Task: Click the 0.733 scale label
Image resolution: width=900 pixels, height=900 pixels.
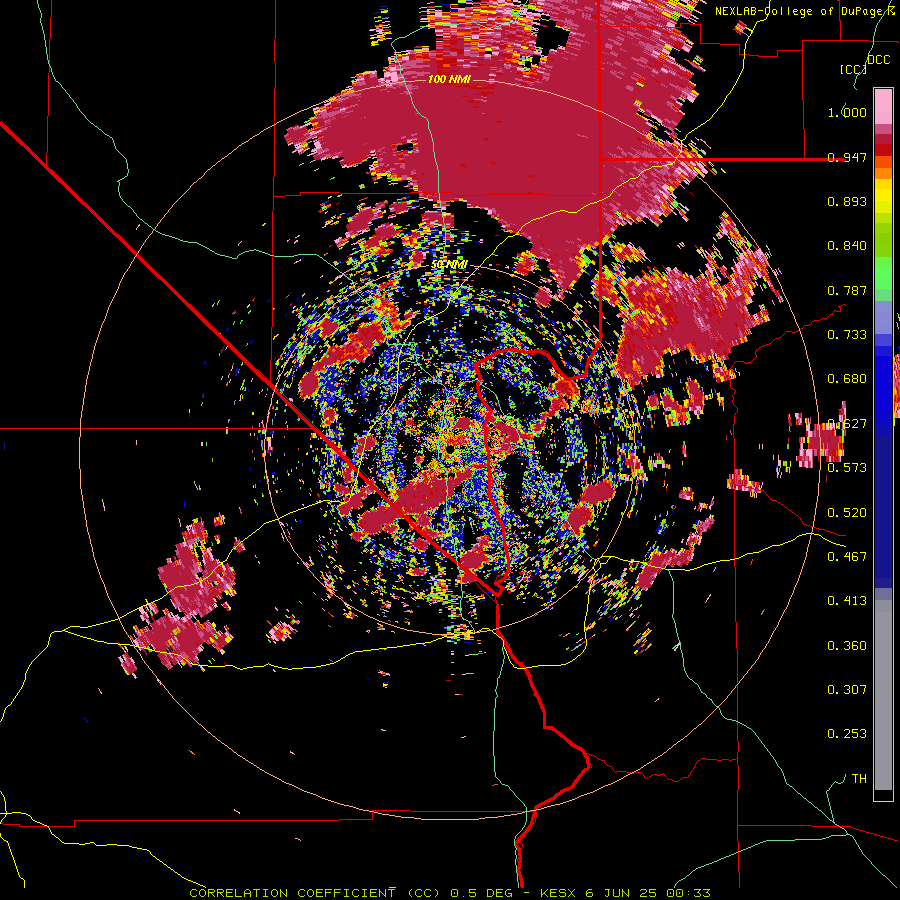Action: coord(847,335)
